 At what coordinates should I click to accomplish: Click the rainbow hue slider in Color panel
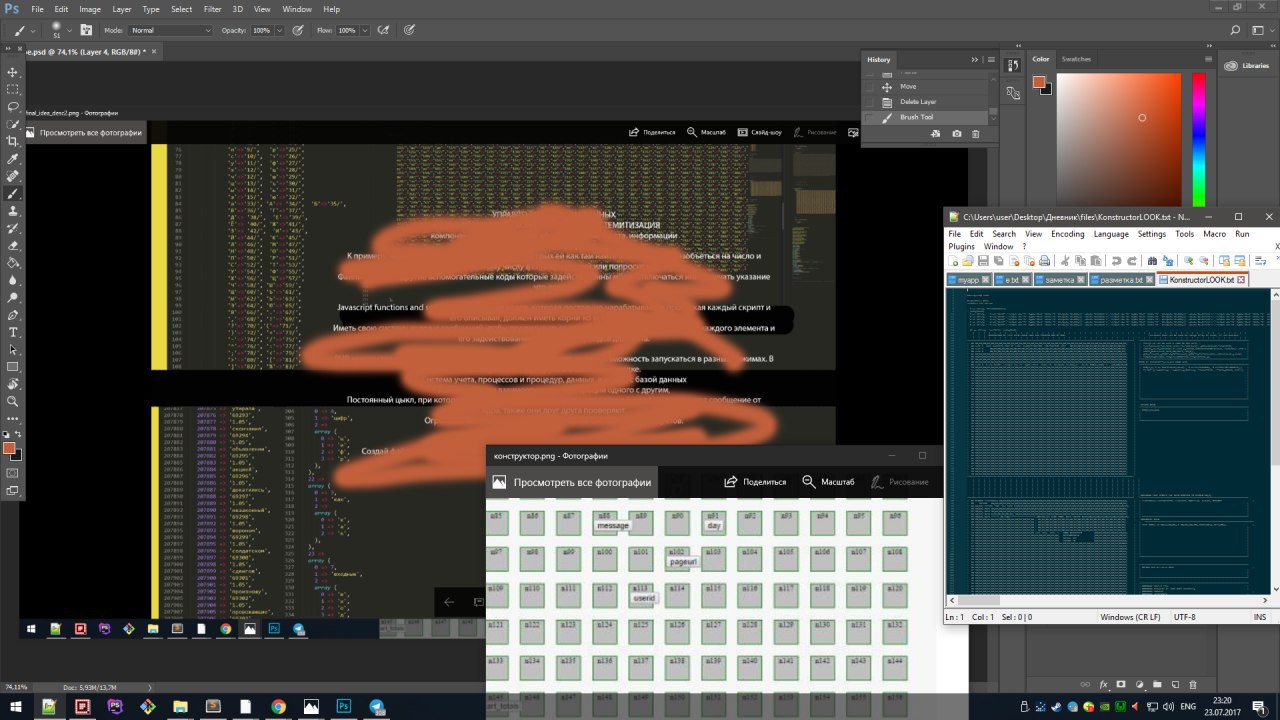click(x=1199, y=140)
